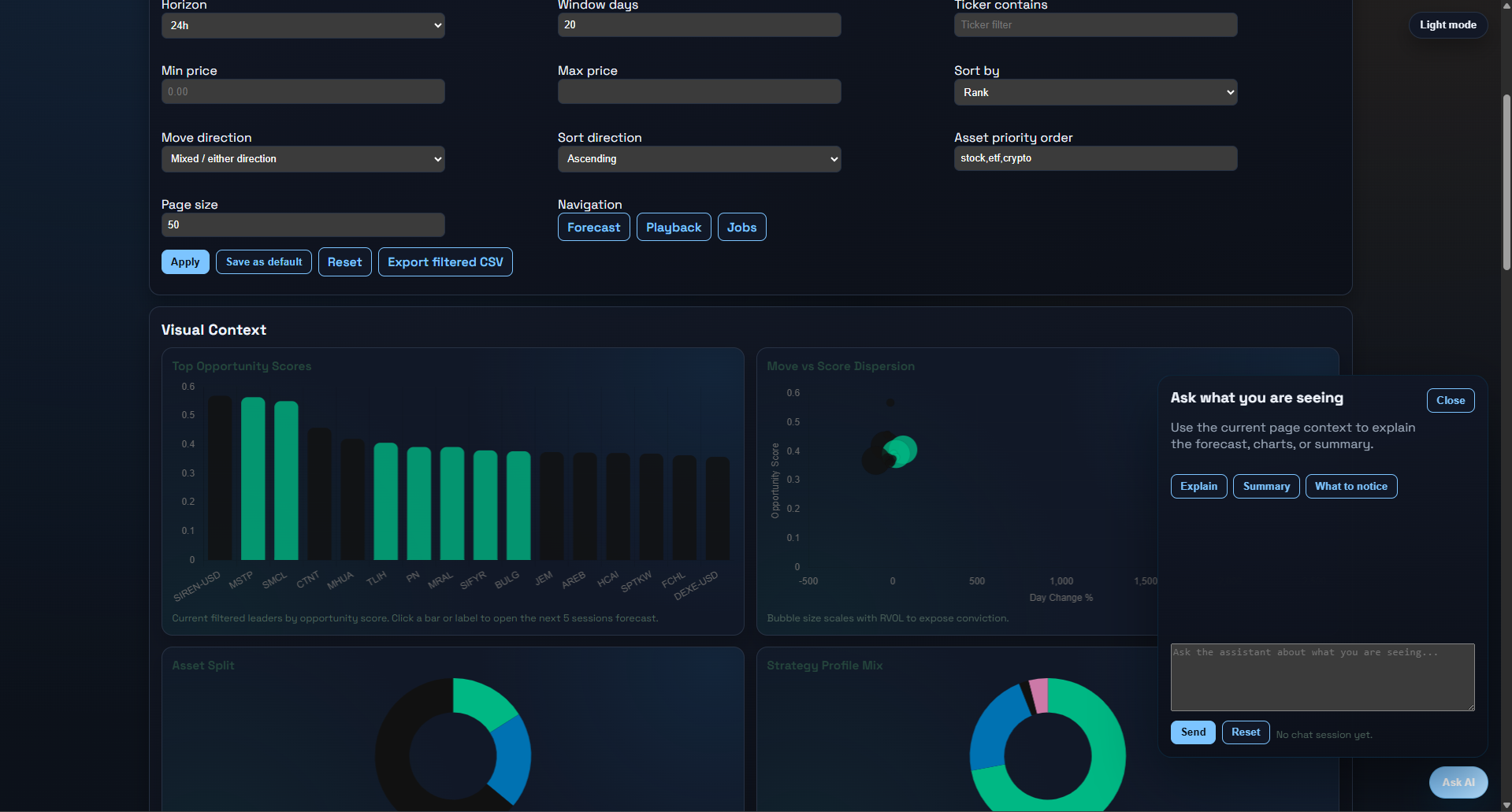Image resolution: width=1512 pixels, height=812 pixels.
Task: Open the Horizon dropdown showing 24h
Action: click(x=303, y=25)
